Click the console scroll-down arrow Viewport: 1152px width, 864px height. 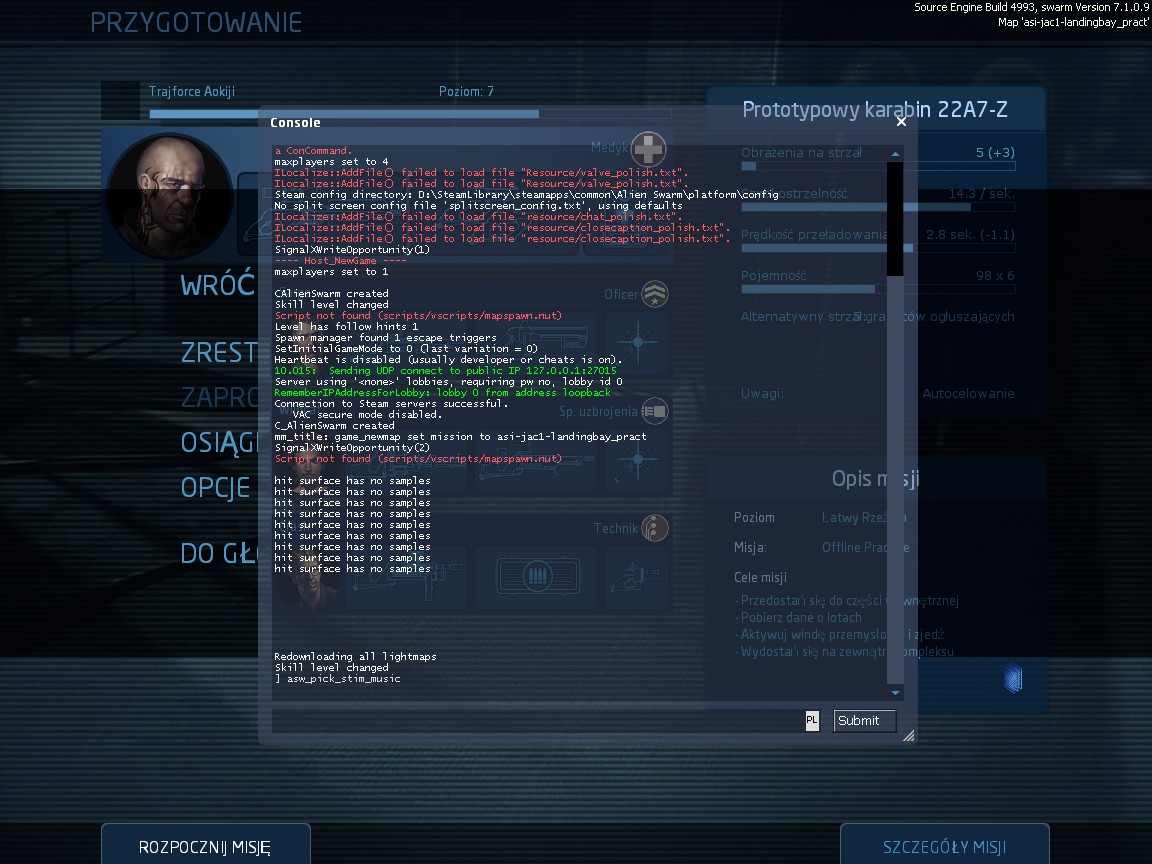click(x=895, y=692)
